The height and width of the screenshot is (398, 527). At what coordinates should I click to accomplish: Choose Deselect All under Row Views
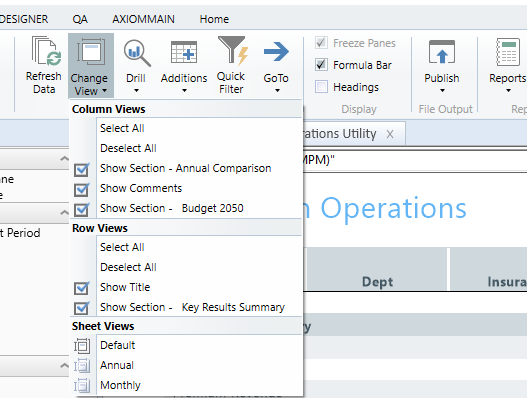coord(128,267)
